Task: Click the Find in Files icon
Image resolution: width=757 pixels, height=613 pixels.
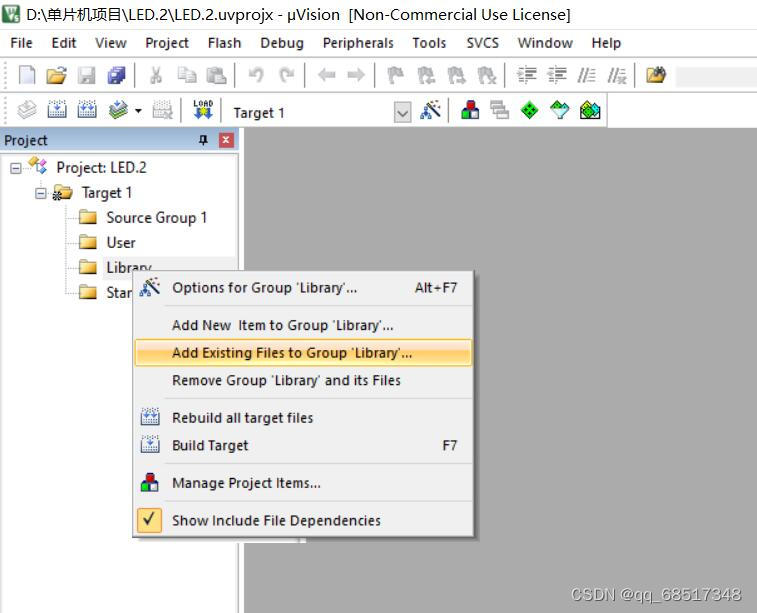Action: coord(656,75)
